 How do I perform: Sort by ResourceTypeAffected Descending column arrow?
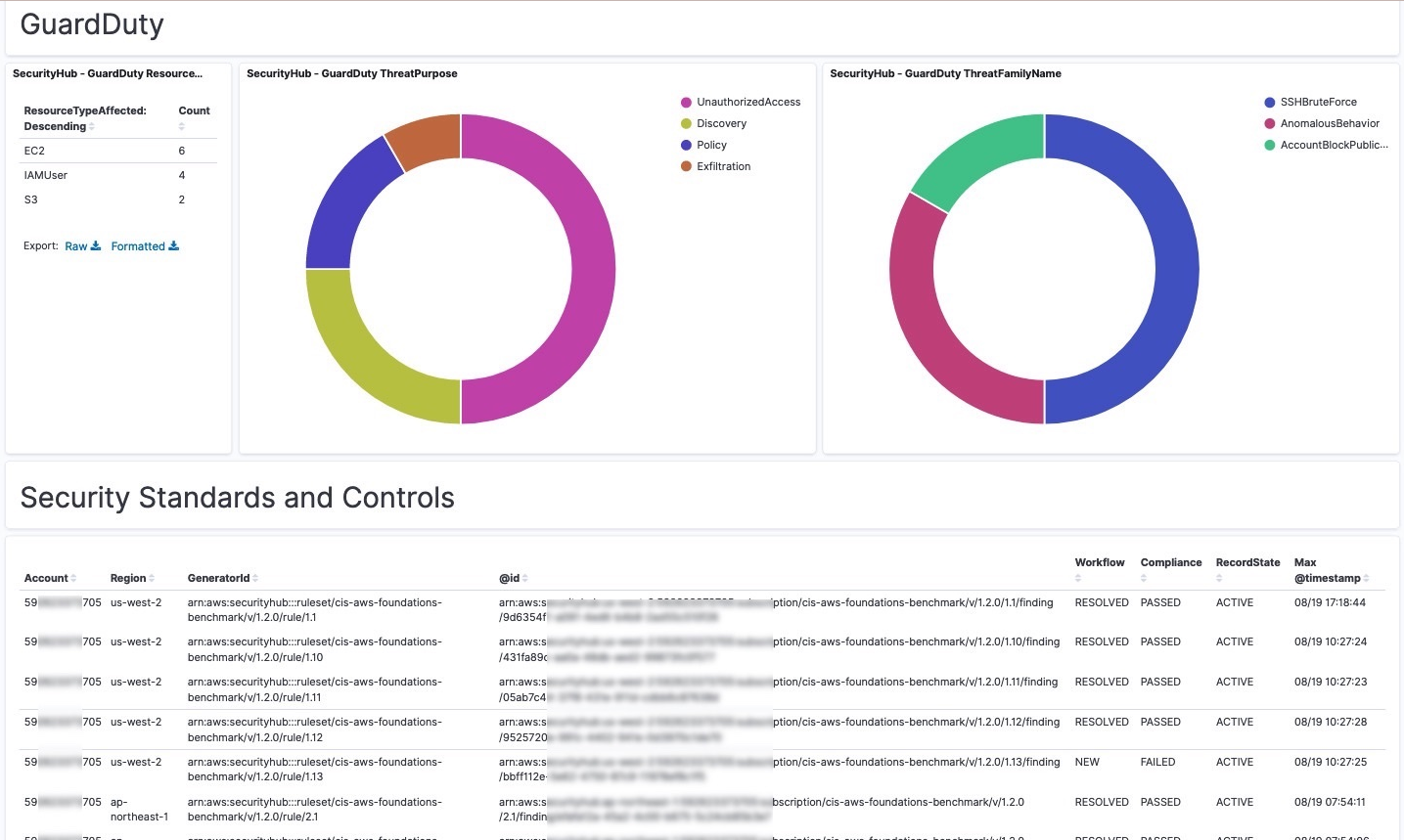click(92, 127)
